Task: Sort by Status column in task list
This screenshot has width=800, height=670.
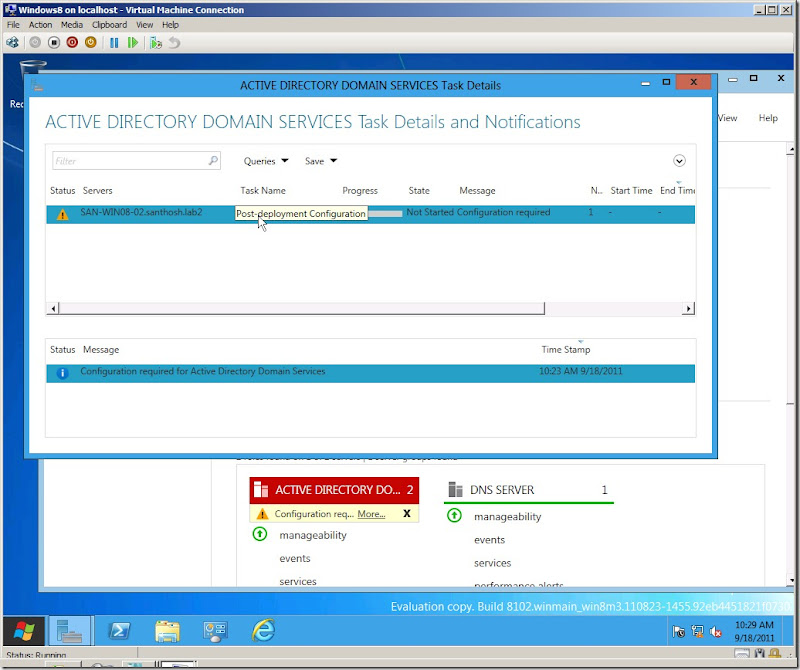Action: 62,190
